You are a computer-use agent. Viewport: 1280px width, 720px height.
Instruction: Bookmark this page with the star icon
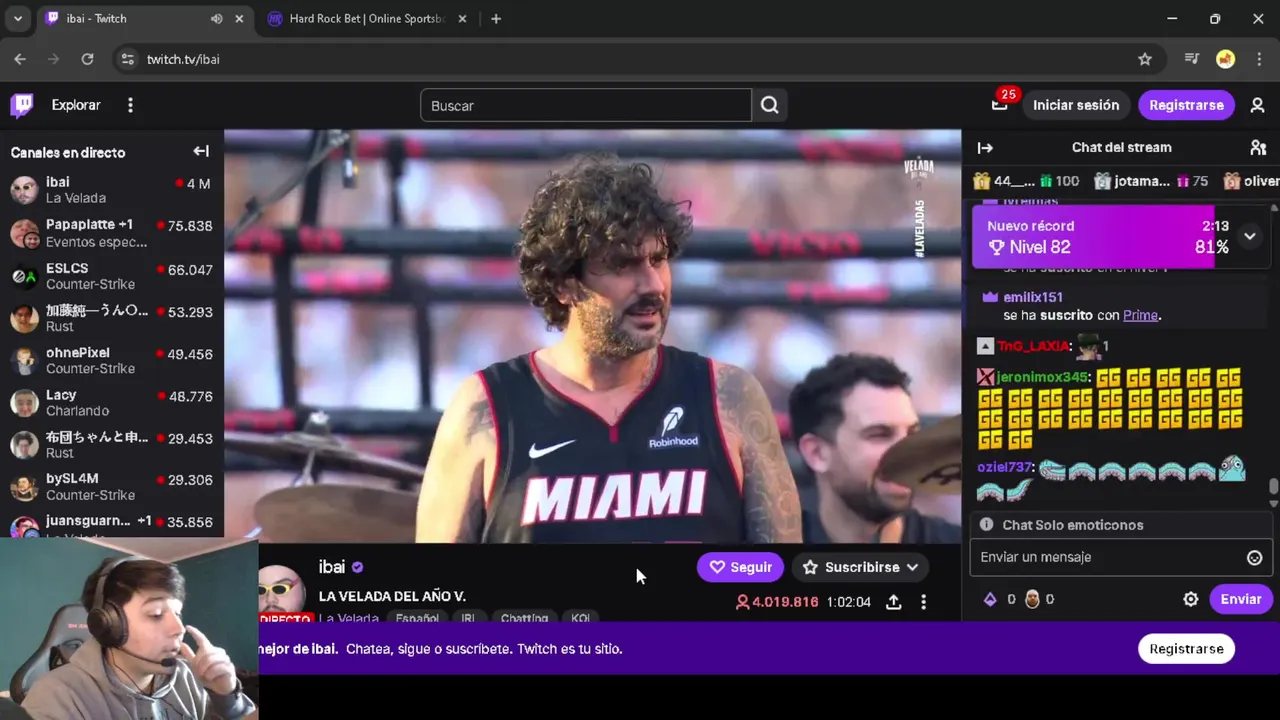pyautogui.click(x=1145, y=59)
